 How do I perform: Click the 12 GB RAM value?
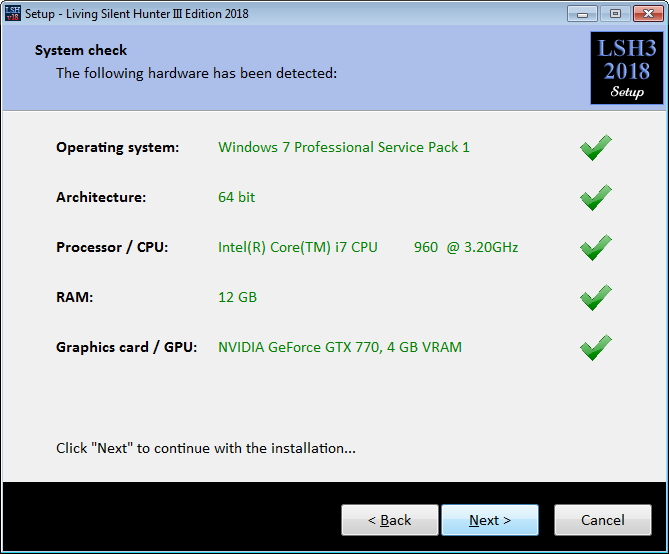(x=237, y=297)
